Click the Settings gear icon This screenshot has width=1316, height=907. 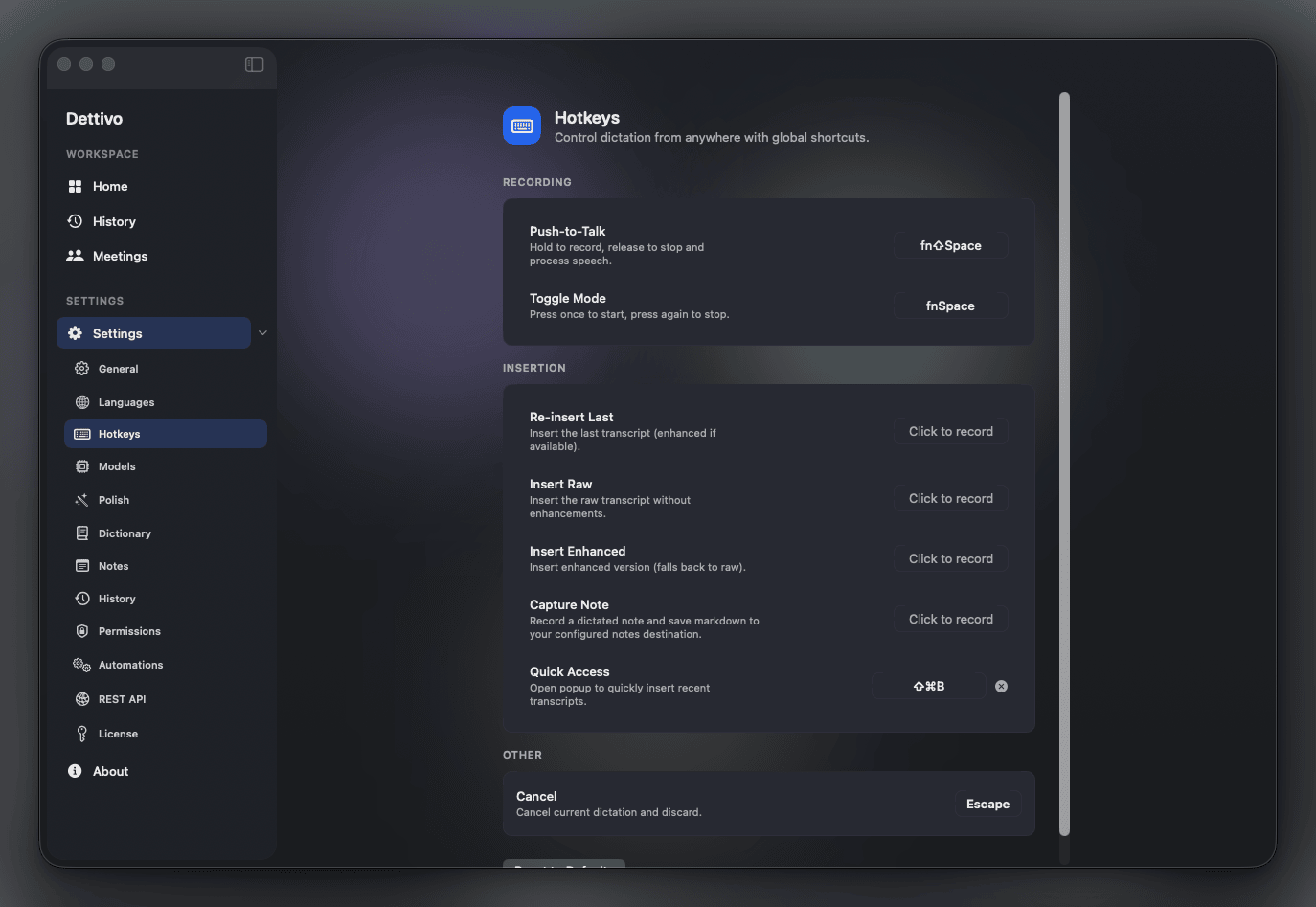[75, 333]
